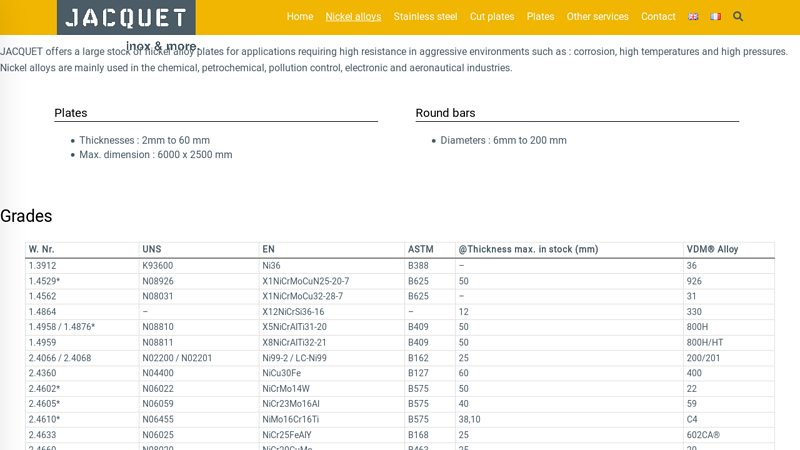The height and width of the screenshot is (450, 800).
Task: Click the NiCu30Fe EN grade cell
Action: pos(282,373)
